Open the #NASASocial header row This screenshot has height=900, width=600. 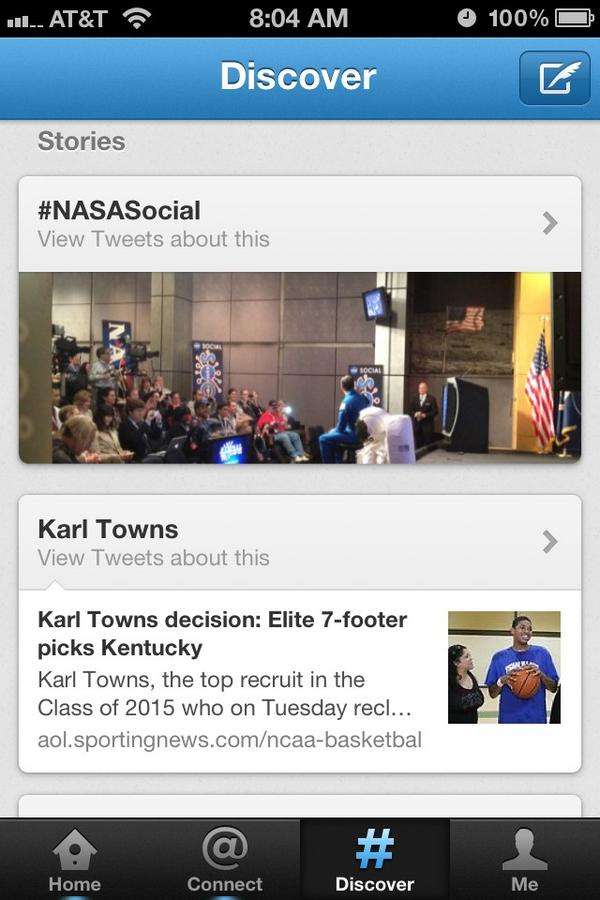(300, 224)
